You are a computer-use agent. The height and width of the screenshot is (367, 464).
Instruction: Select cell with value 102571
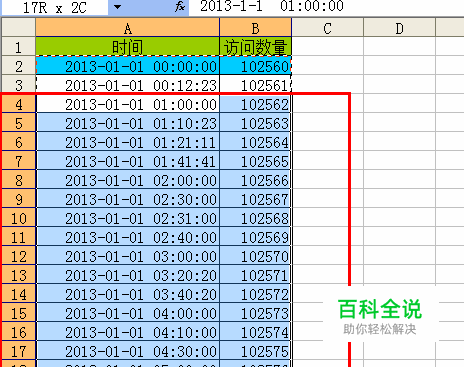tap(256, 275)
